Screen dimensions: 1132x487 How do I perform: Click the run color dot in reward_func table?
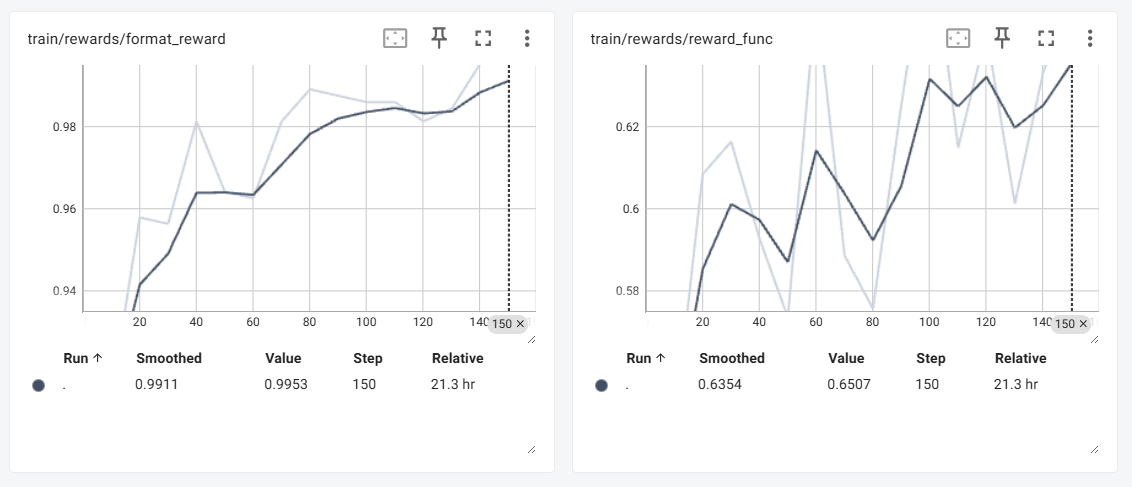pyautogui.click(x=602, y=385)
